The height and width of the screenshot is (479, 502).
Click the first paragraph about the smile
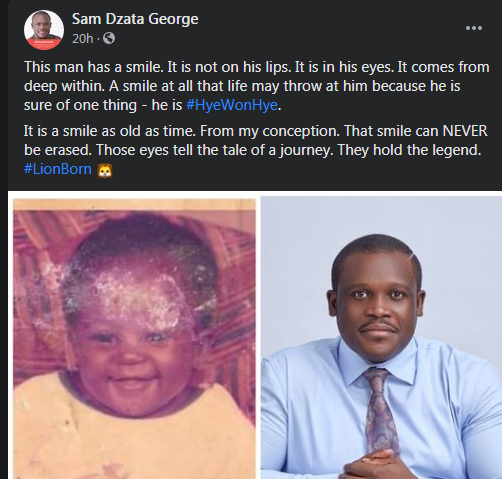pos(257,86)
